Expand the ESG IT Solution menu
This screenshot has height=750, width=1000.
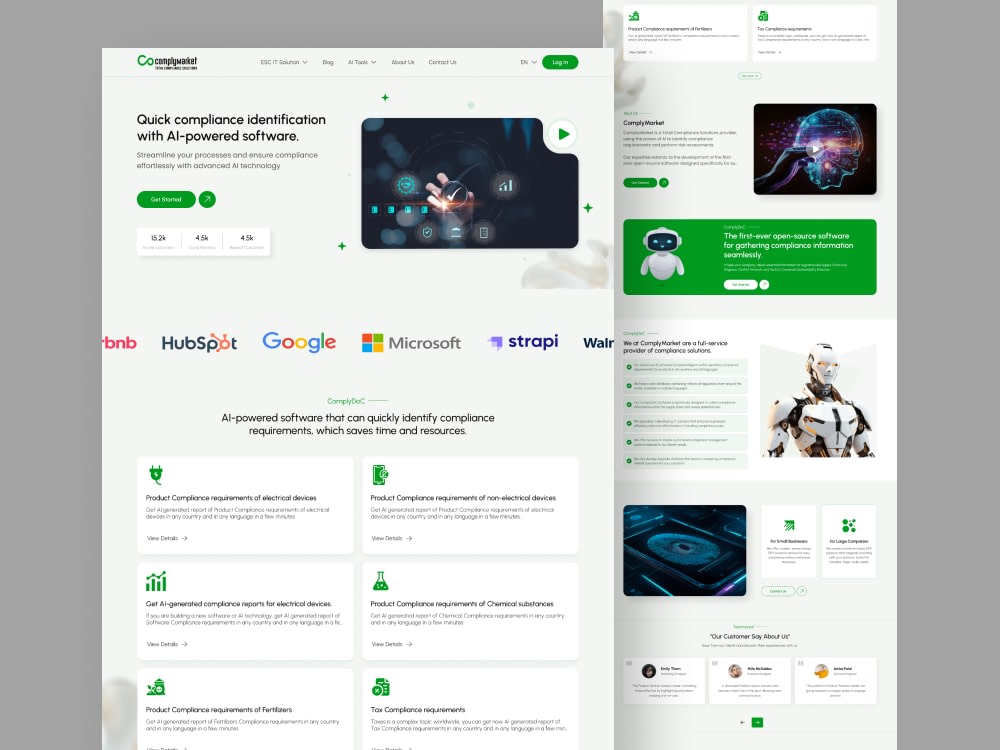coord(284,62)
